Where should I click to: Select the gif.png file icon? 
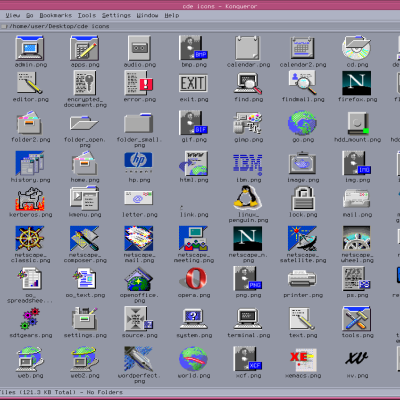point(193,123)
